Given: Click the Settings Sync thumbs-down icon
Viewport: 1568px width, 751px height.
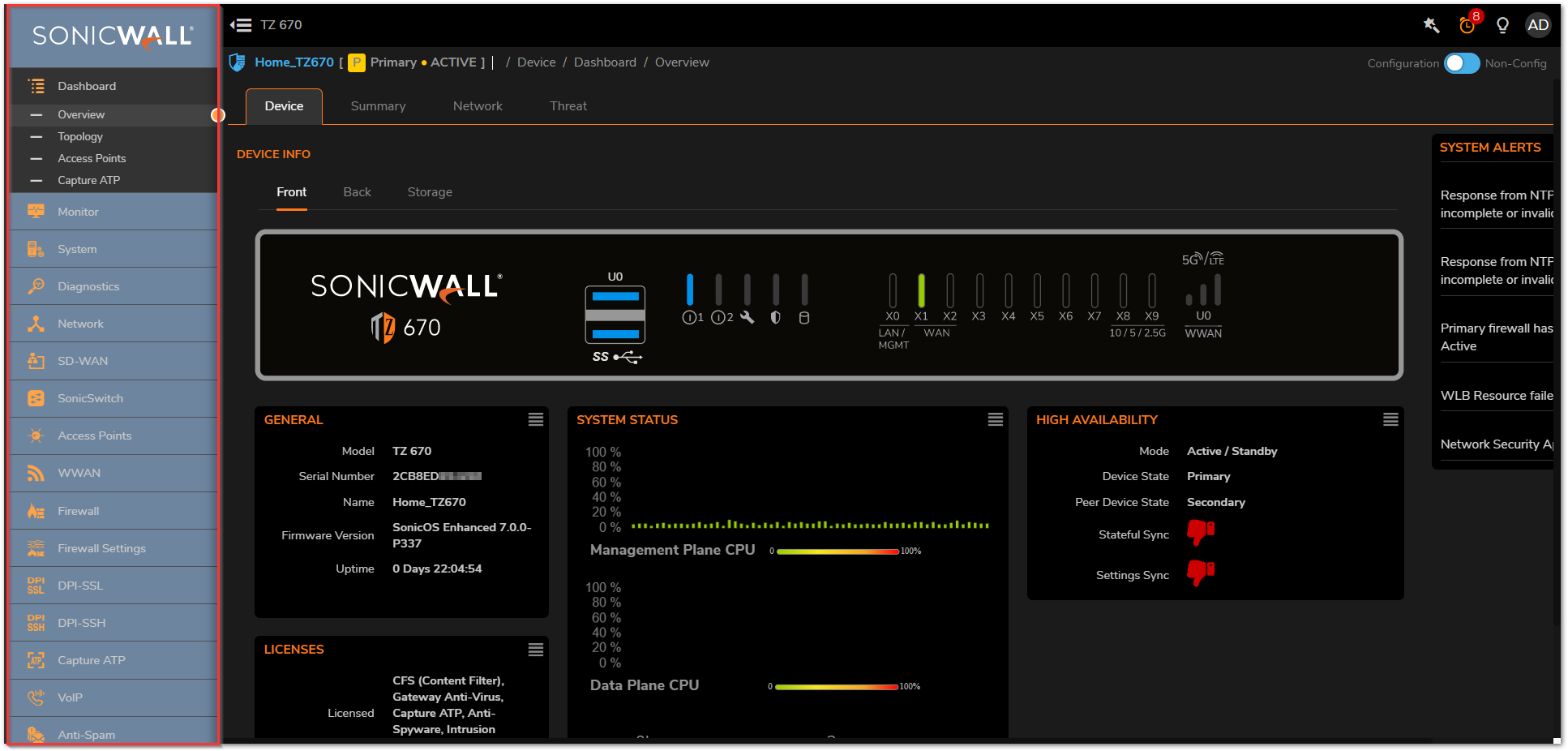Looking at the screenshot, I should tap(1201, 573).
